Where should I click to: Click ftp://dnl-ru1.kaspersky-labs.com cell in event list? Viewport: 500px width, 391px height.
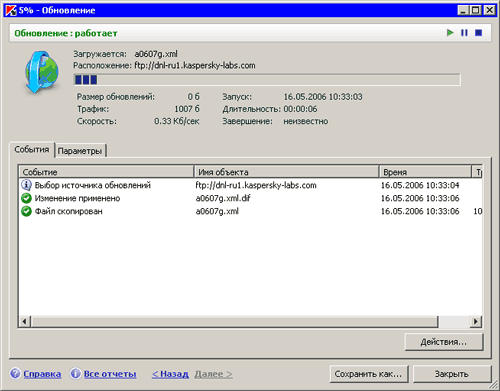coord(256,185)
